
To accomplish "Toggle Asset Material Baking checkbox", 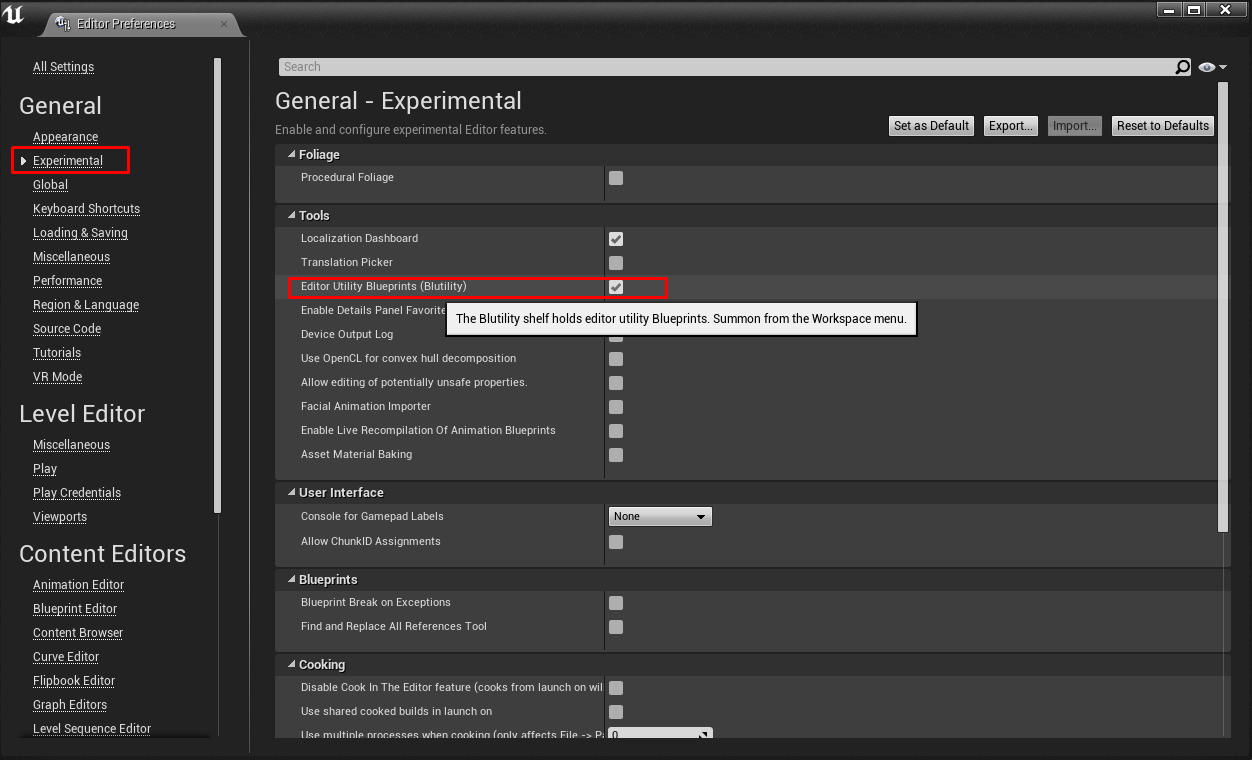I will click(x=616, y=455).
